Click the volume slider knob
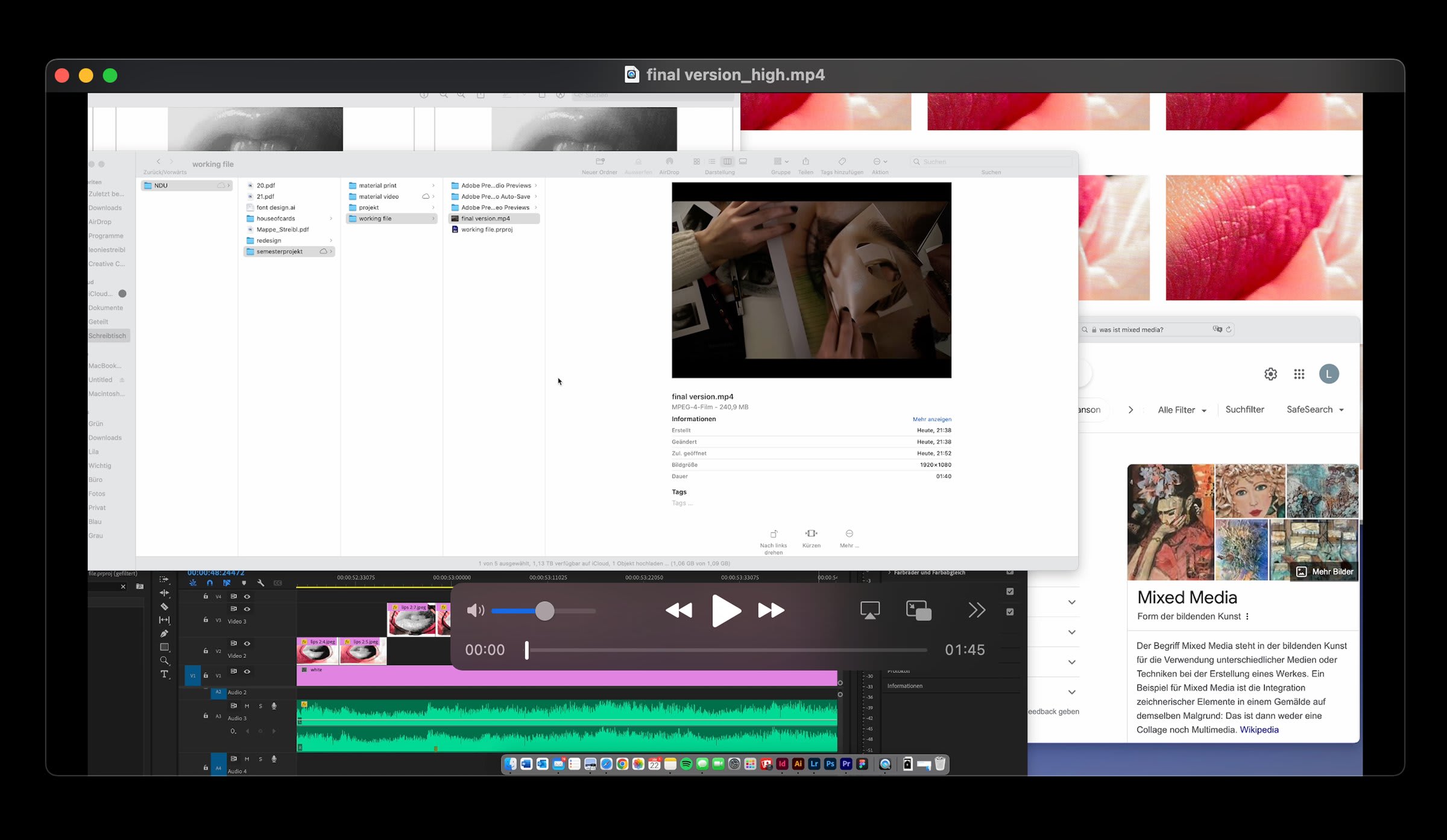Screen dimensions: 1447x840 point(544,611)
